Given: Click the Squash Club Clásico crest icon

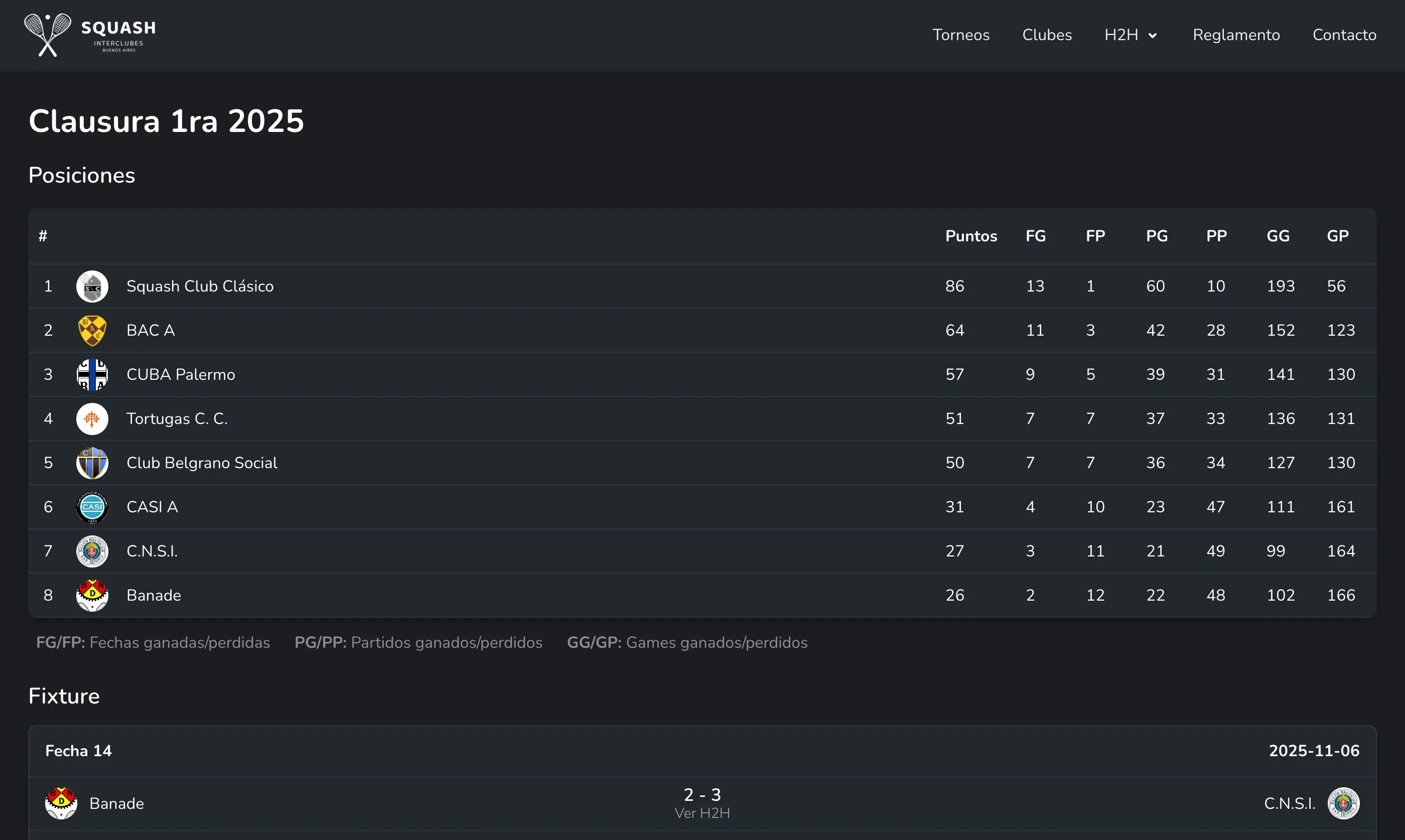Looking at the screenshot, I should coord(92,286).
